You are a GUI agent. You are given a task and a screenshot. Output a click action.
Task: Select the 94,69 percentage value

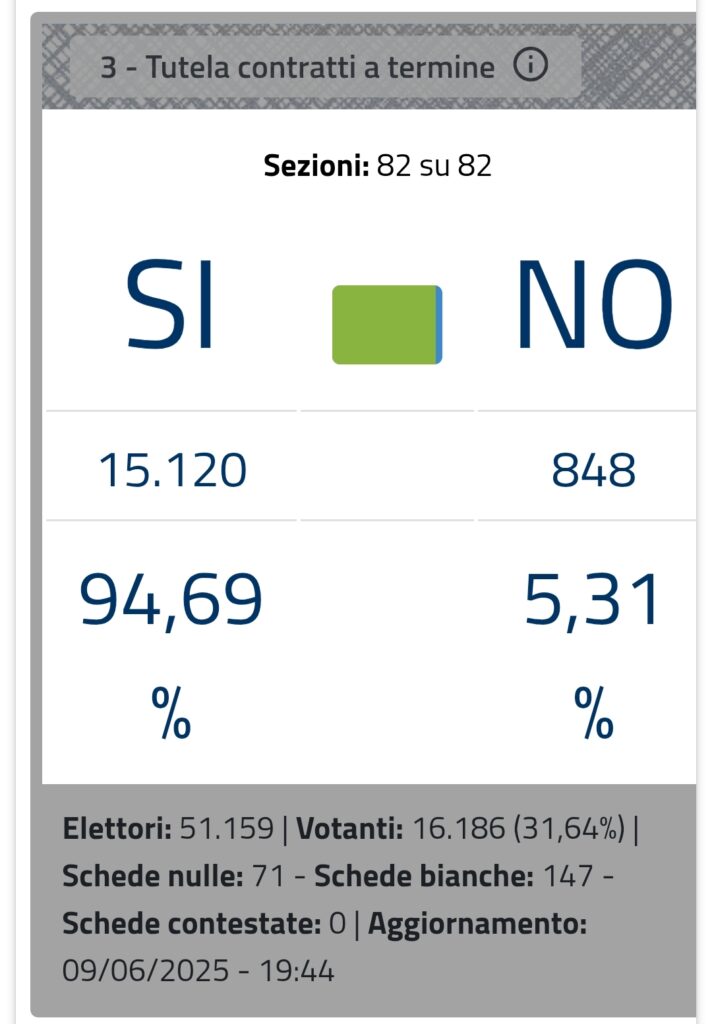click(171, 600)
